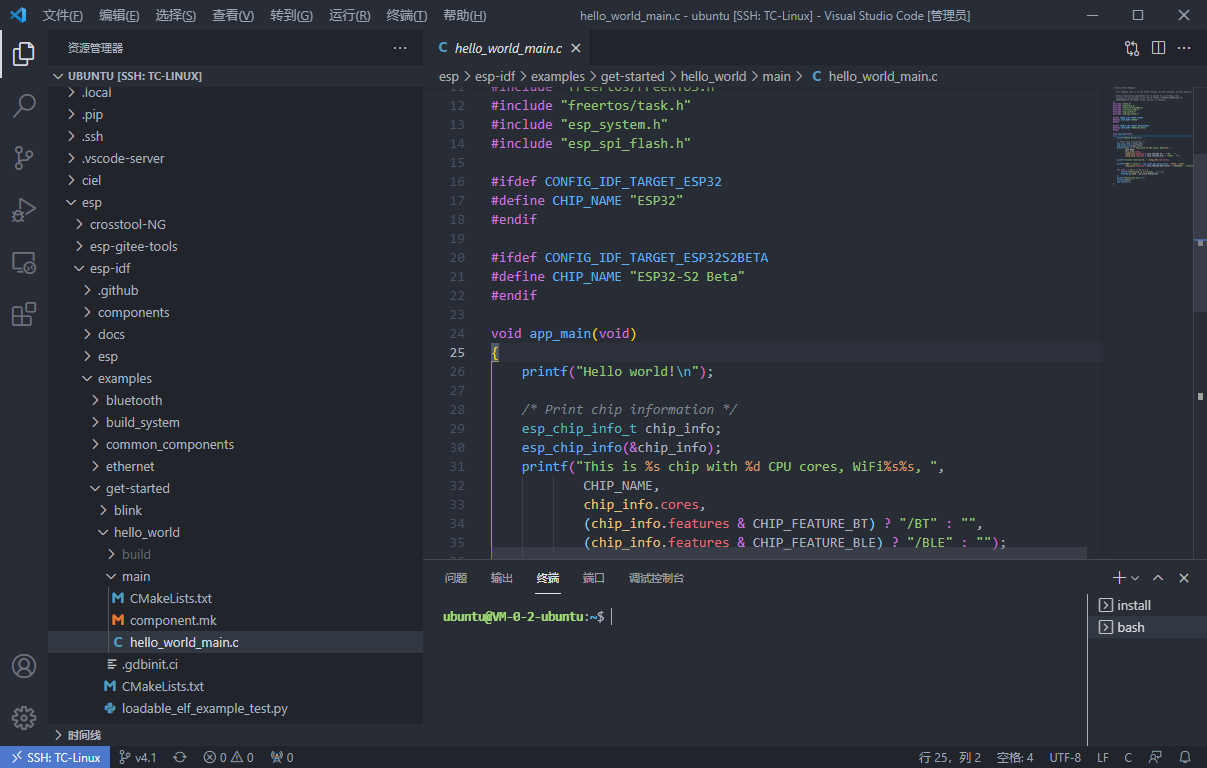
Task: Expand the esp-gitee-tools folder
Action: pos(235,246)
